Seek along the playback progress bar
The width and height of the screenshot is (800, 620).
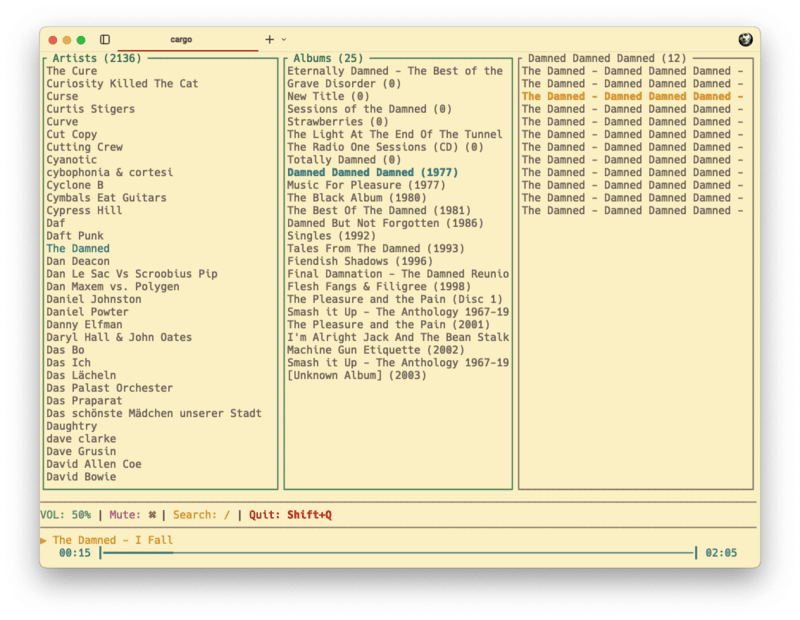[x=398, y=553]
